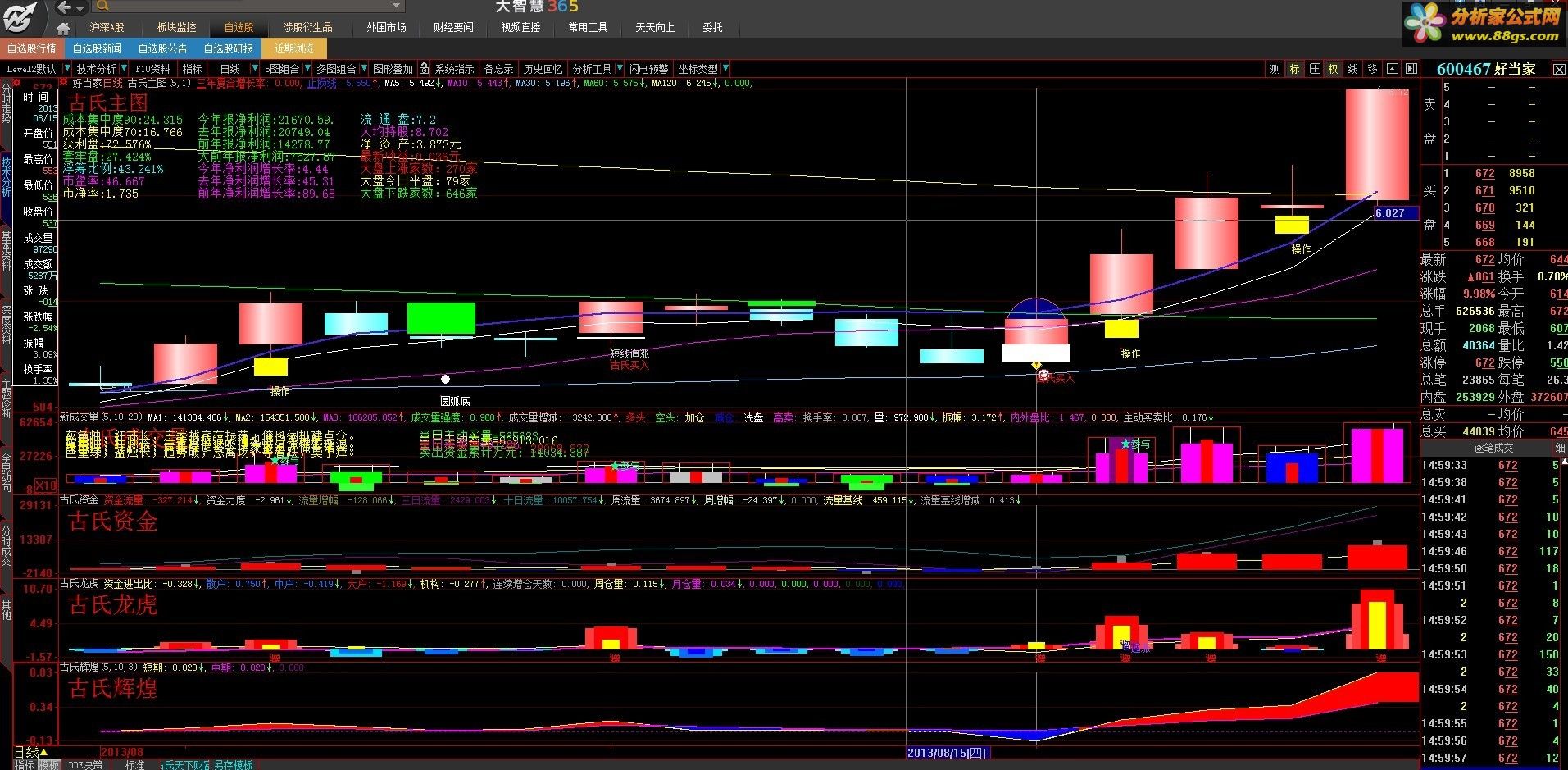The image size is (1568, 770).
Task: Toggle the 标 mark tool
Action: [x=1295, y=69]
